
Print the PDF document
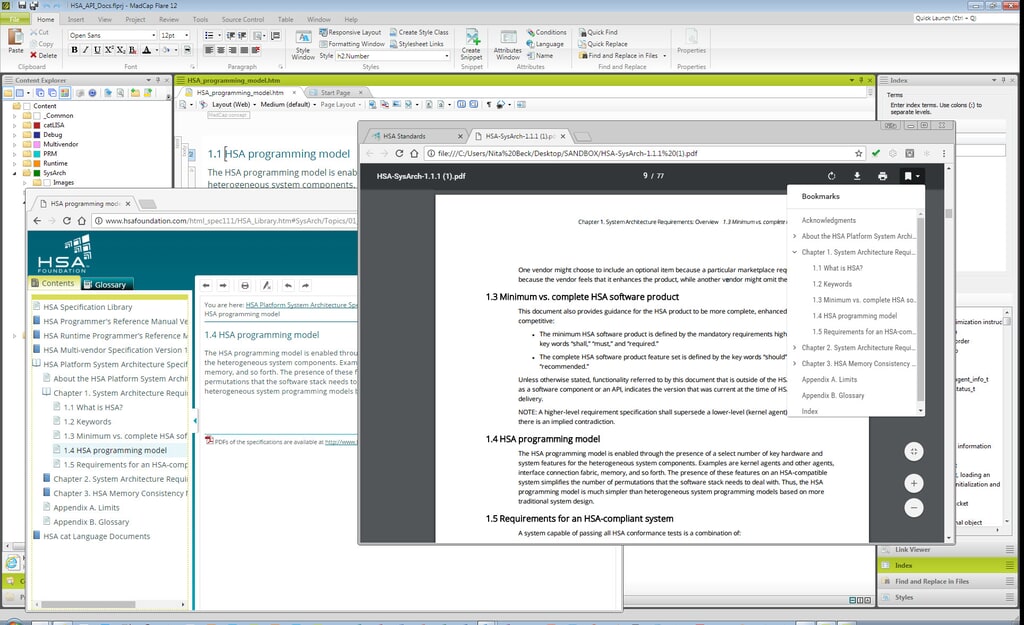click(882, 176)
